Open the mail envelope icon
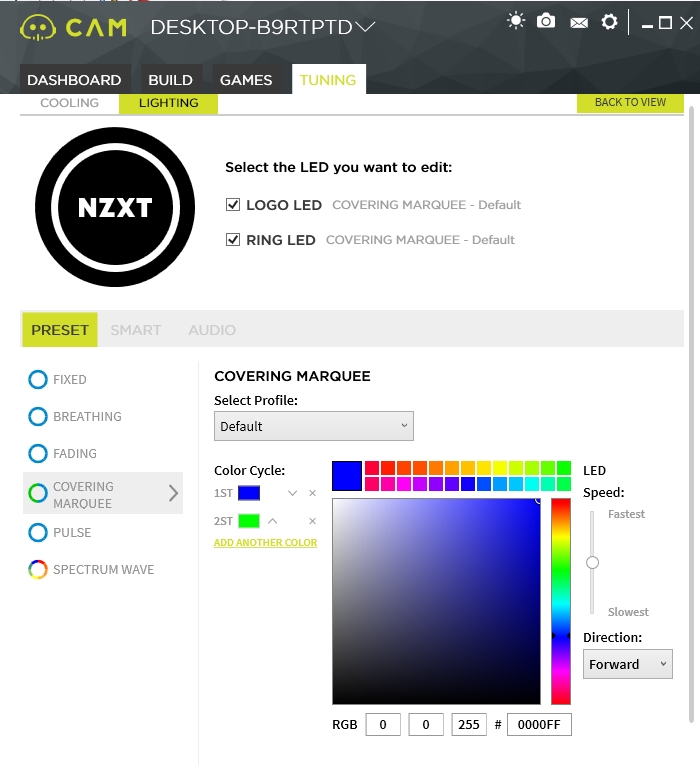The image size is (700, 765). click(x=579, y=23)
